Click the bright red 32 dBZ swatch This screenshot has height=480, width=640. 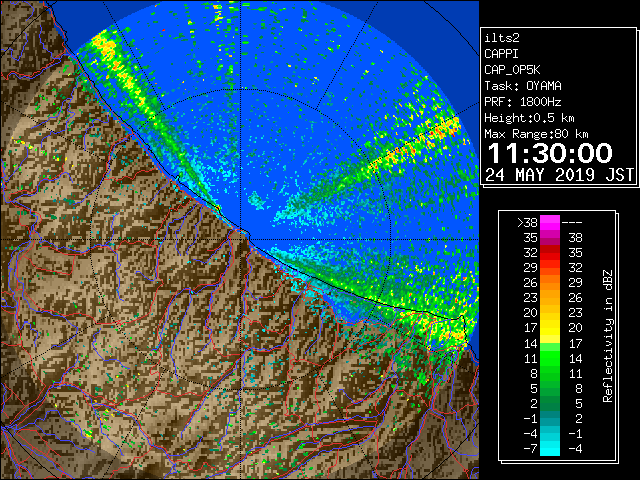pos(550,253)
